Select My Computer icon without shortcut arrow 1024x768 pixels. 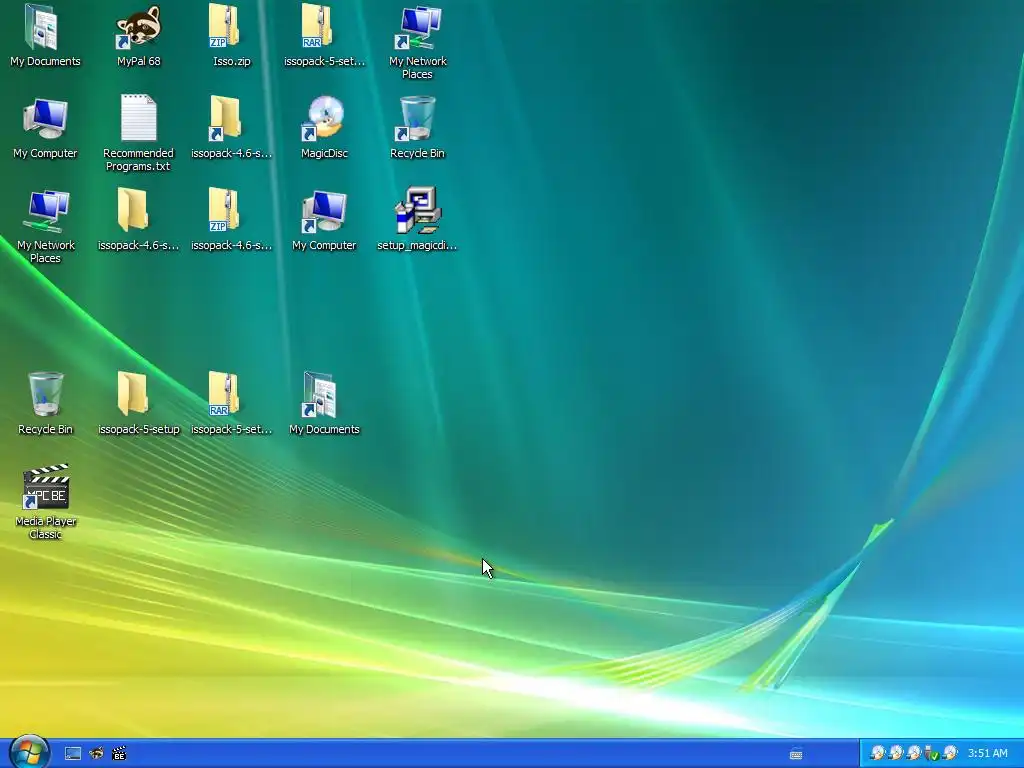[x=46, y=128]
